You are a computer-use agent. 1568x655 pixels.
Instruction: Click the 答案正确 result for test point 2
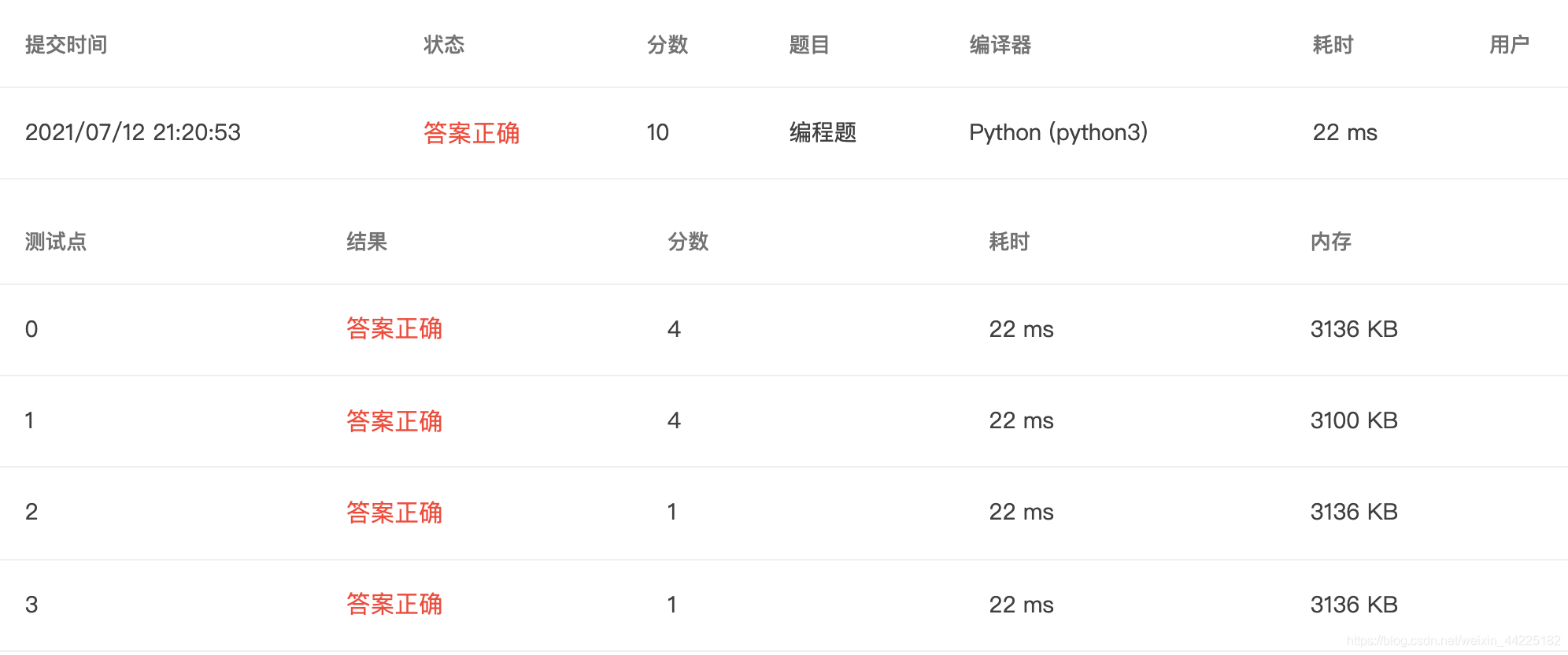(x=394, y=513)
